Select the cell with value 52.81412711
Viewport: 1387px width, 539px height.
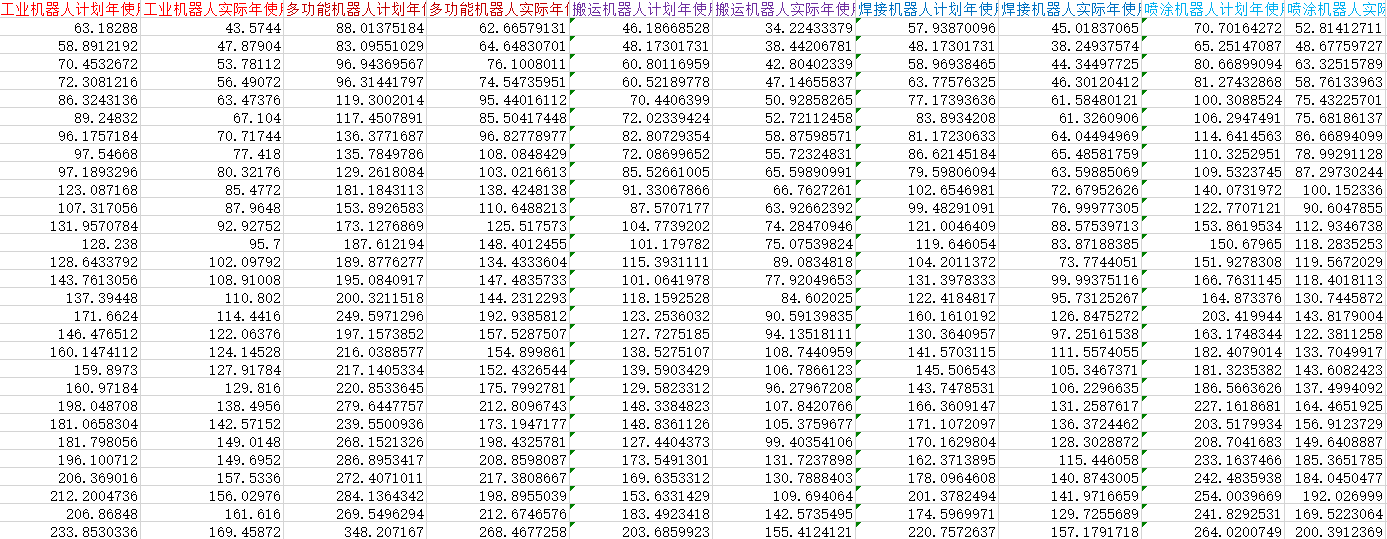1336,27
